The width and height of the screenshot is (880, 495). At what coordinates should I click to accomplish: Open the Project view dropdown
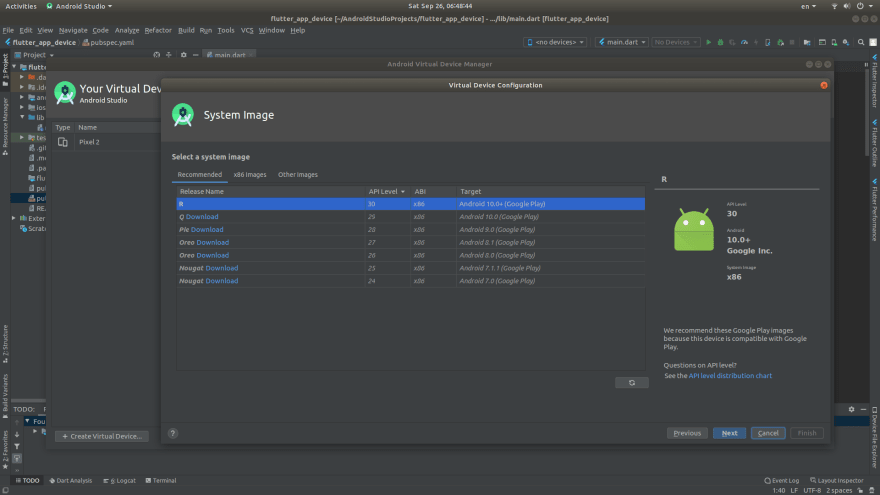pyautogui.click(x=34, y=55)
